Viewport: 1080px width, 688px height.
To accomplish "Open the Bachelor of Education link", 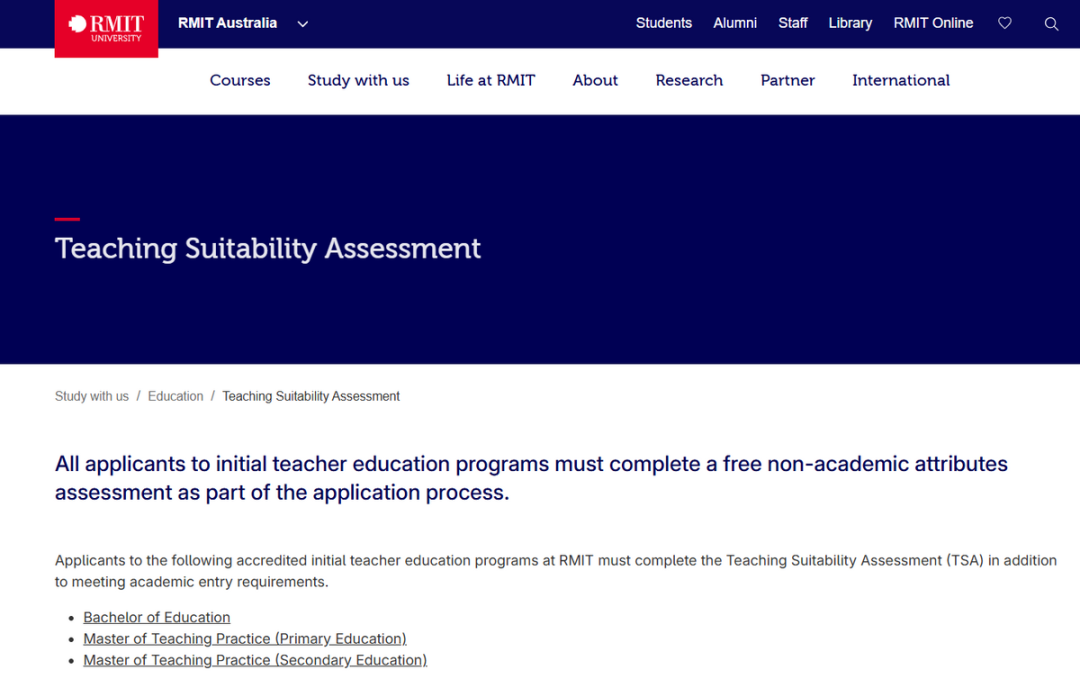I will (157, 617).
